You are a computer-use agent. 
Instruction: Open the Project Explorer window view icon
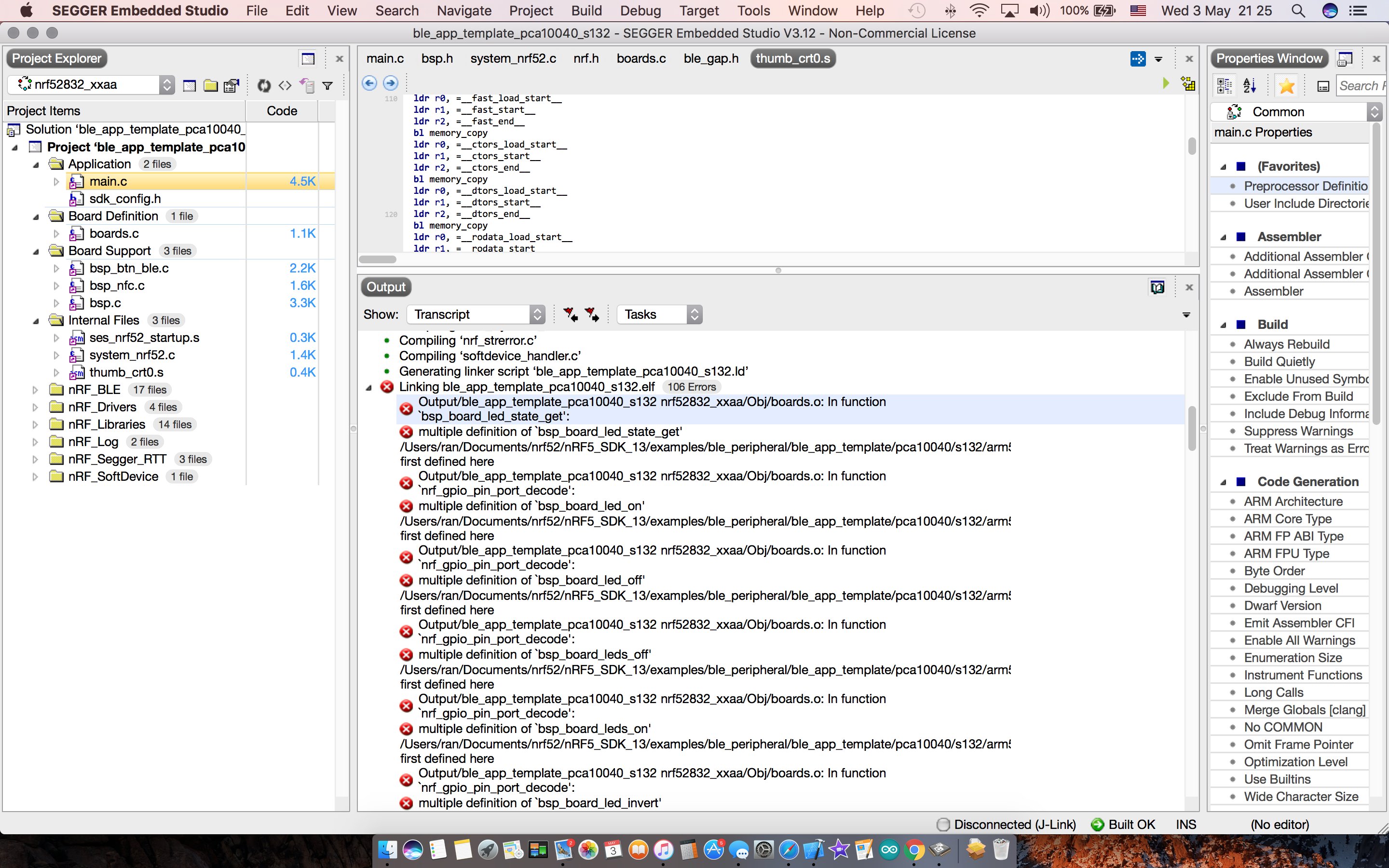pyautogui.click(x=308, y=58)
